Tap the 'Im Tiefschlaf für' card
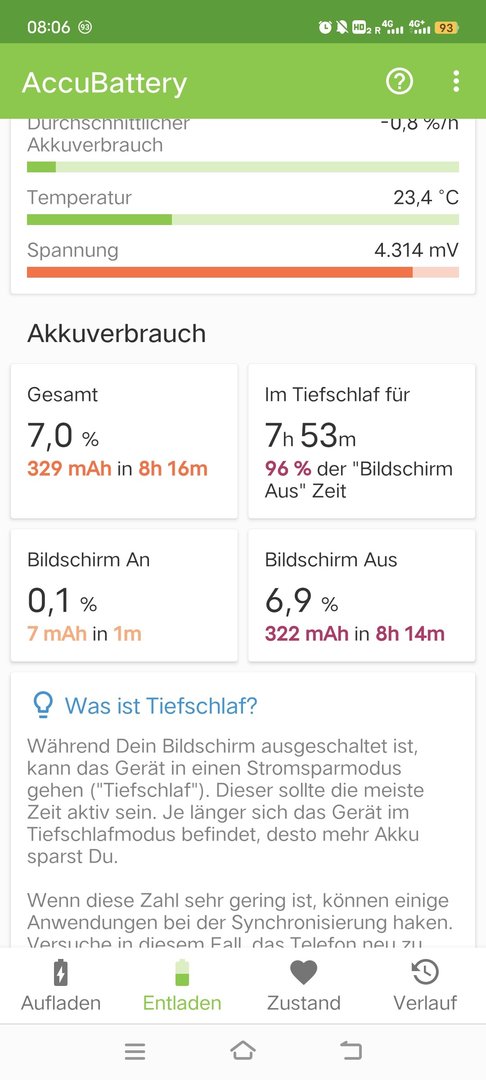Screen dimensions: 486x1080 (x=361, y=442)
